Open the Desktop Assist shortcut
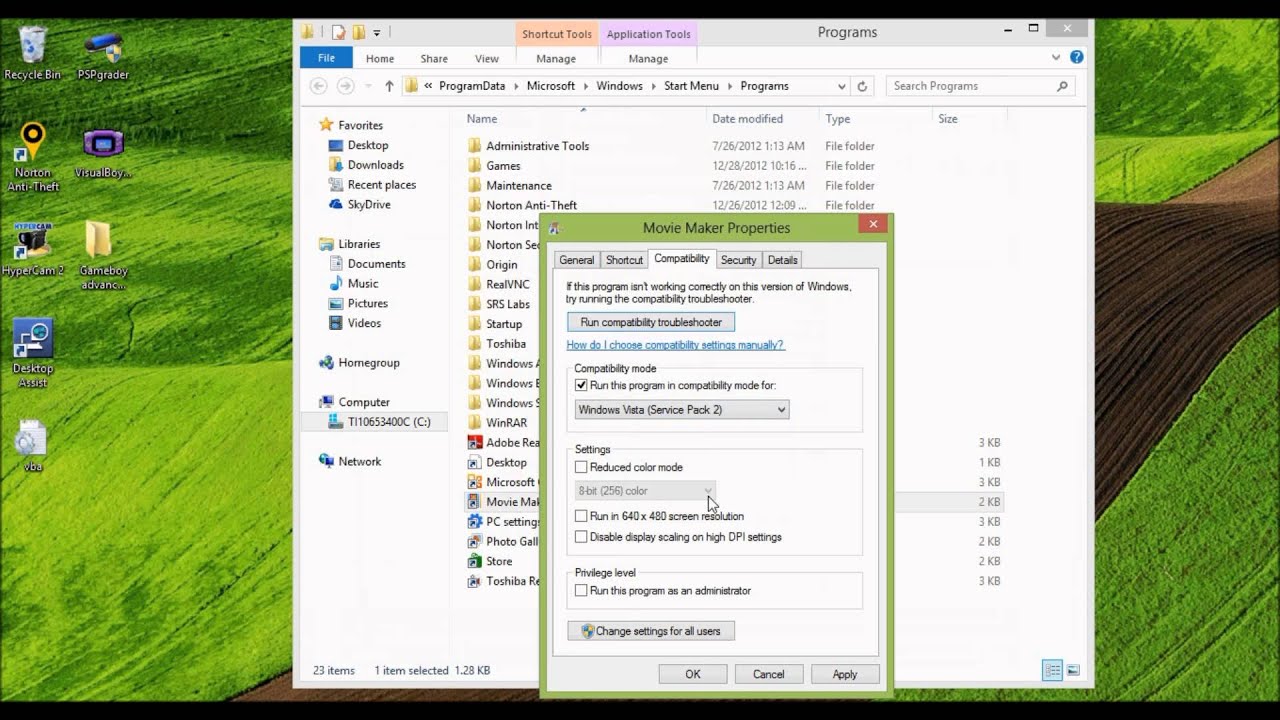The width and height of the screenshot is (1280, 720). pyautogui.click(x=32, y=354)
